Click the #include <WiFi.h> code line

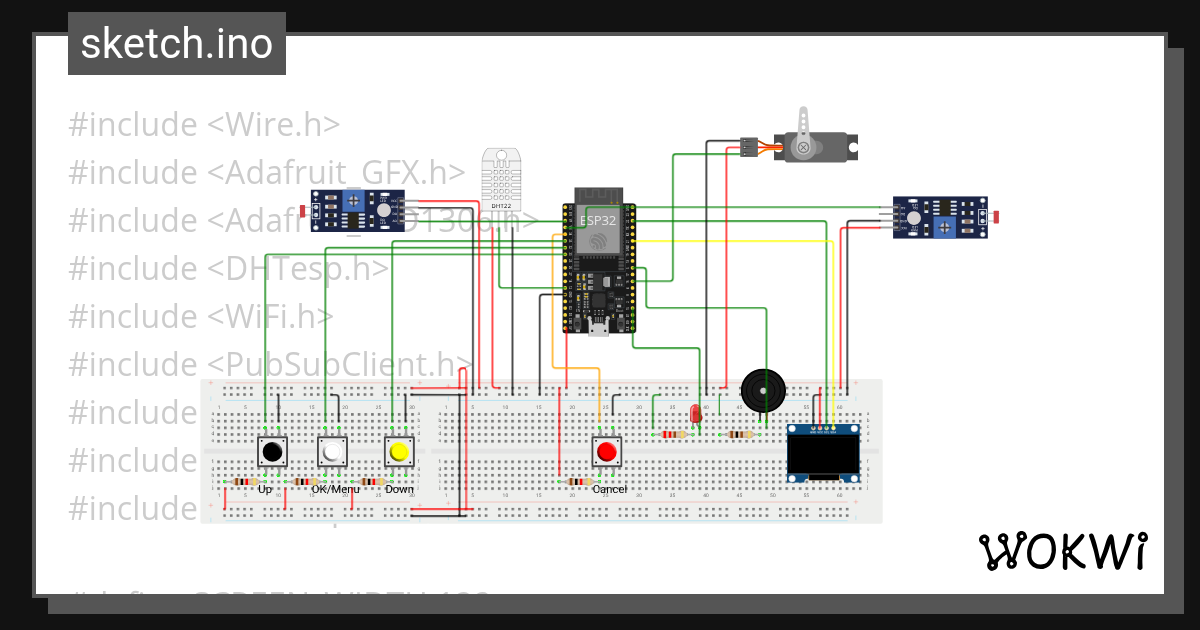(x=200, y=316)
